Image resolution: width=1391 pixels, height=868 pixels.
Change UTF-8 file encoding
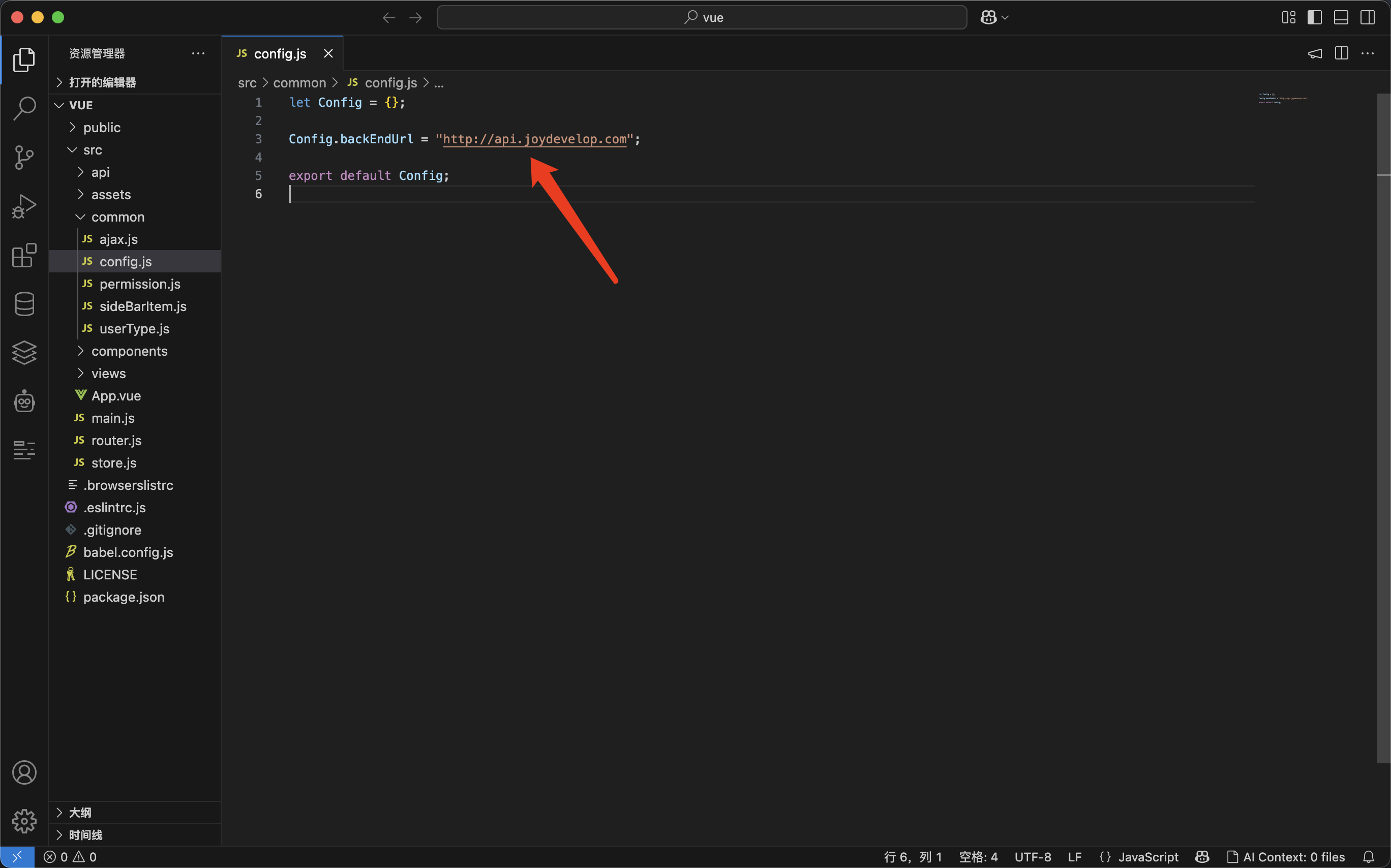tap(1033, 856)
